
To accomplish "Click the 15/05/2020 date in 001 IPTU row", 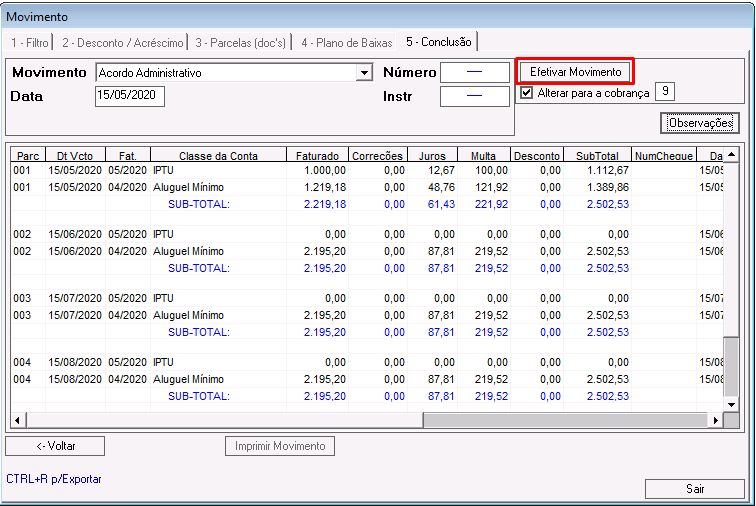I will click(x=75, y=170).
